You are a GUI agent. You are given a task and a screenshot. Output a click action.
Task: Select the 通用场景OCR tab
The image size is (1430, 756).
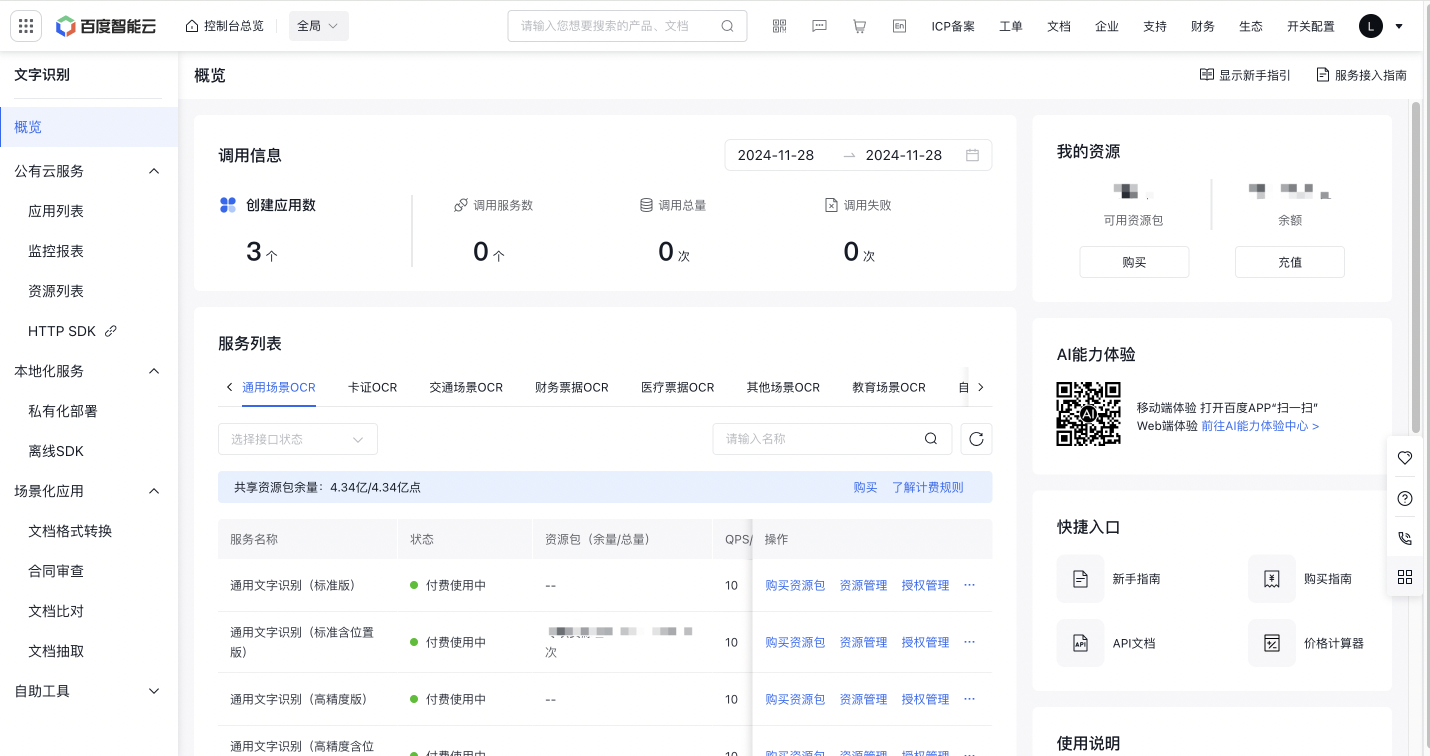click(x=279, y=387)
